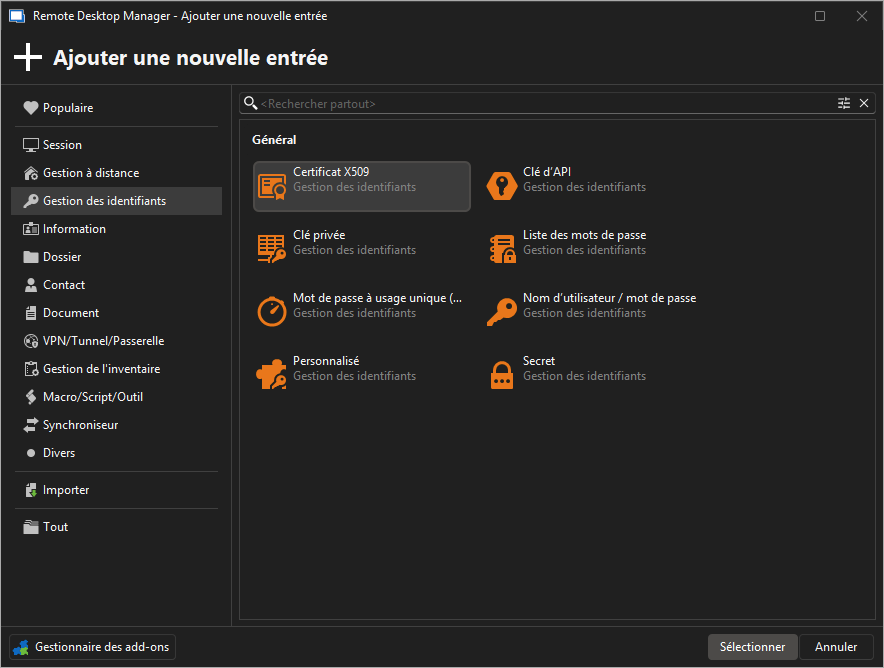This screenshot has width=884, height=668.
Task: Clear the search field with X
Action: tap(864, 103)
